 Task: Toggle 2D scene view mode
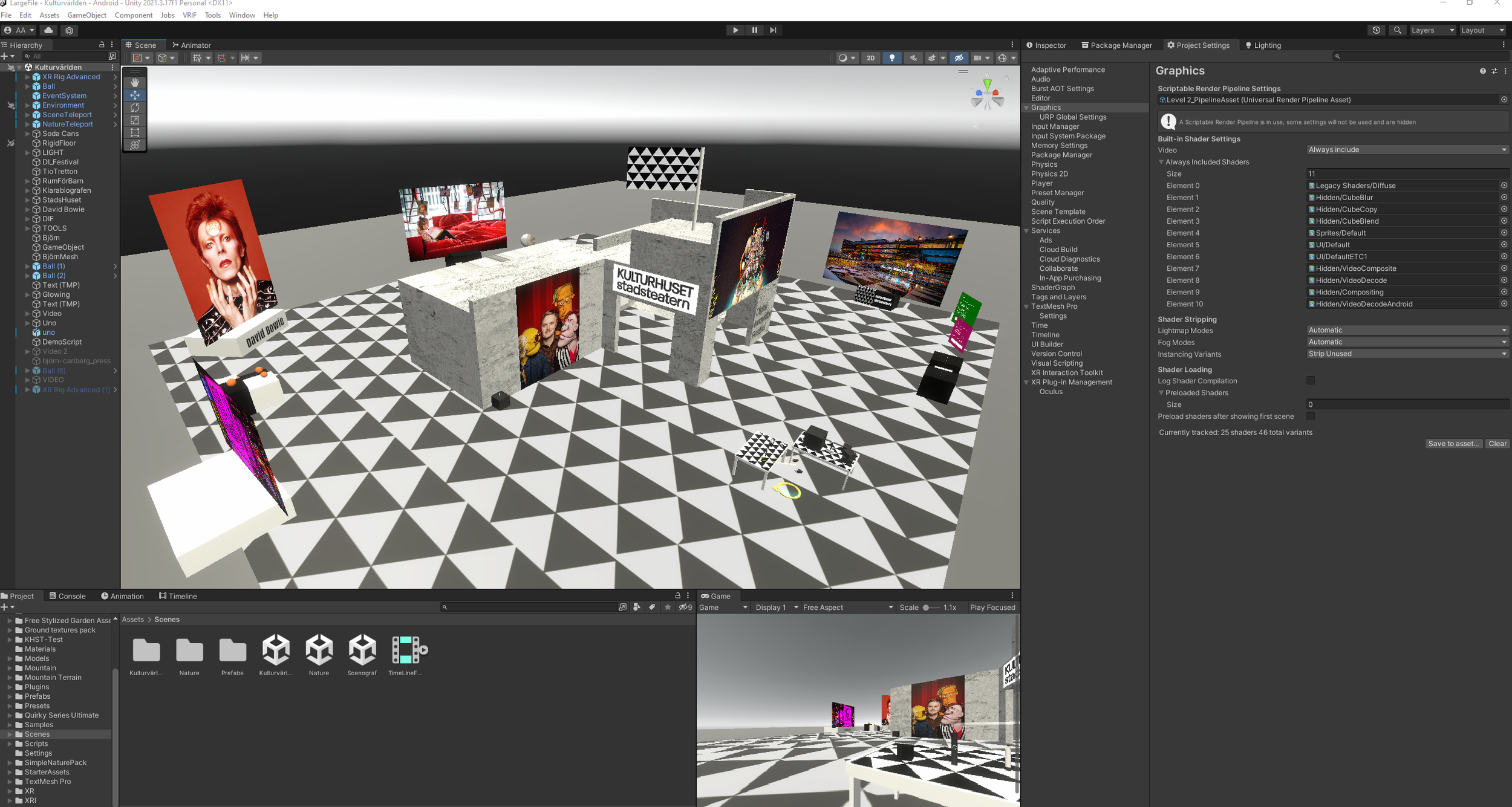(x=870, y=58)
